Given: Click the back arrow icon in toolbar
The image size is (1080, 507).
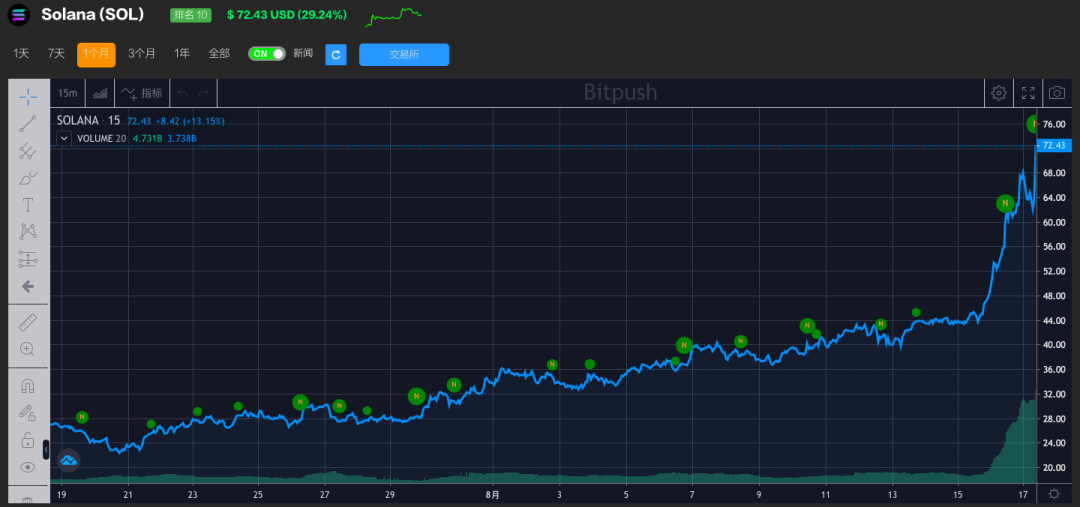Looking at the screenshot, I should coord(28,286).
